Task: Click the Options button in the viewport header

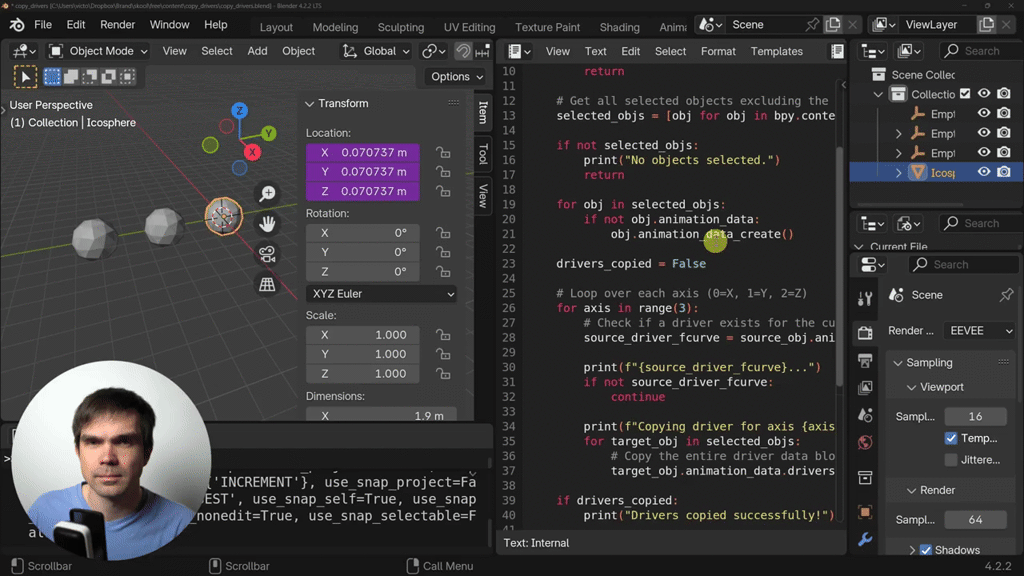Action: (x=455, y=76)
